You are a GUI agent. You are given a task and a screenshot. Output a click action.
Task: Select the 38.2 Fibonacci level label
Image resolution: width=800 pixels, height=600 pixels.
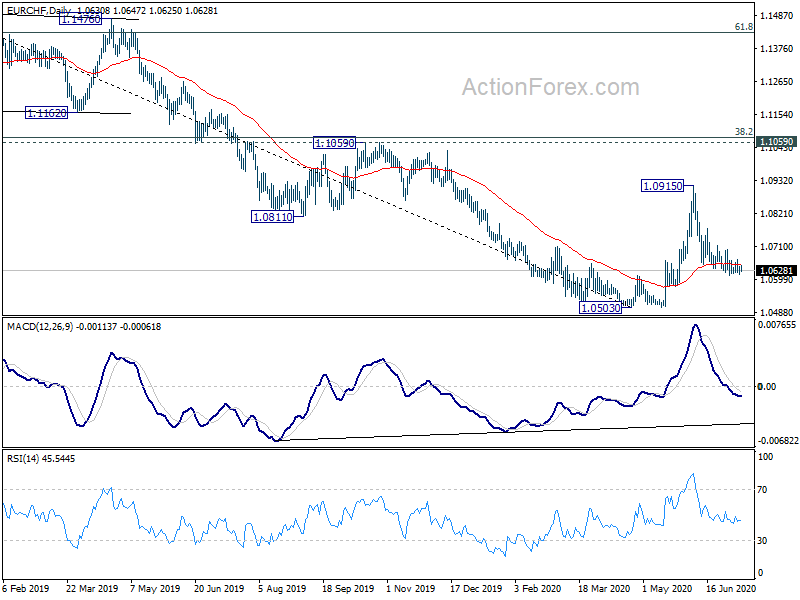coord(743,132)
